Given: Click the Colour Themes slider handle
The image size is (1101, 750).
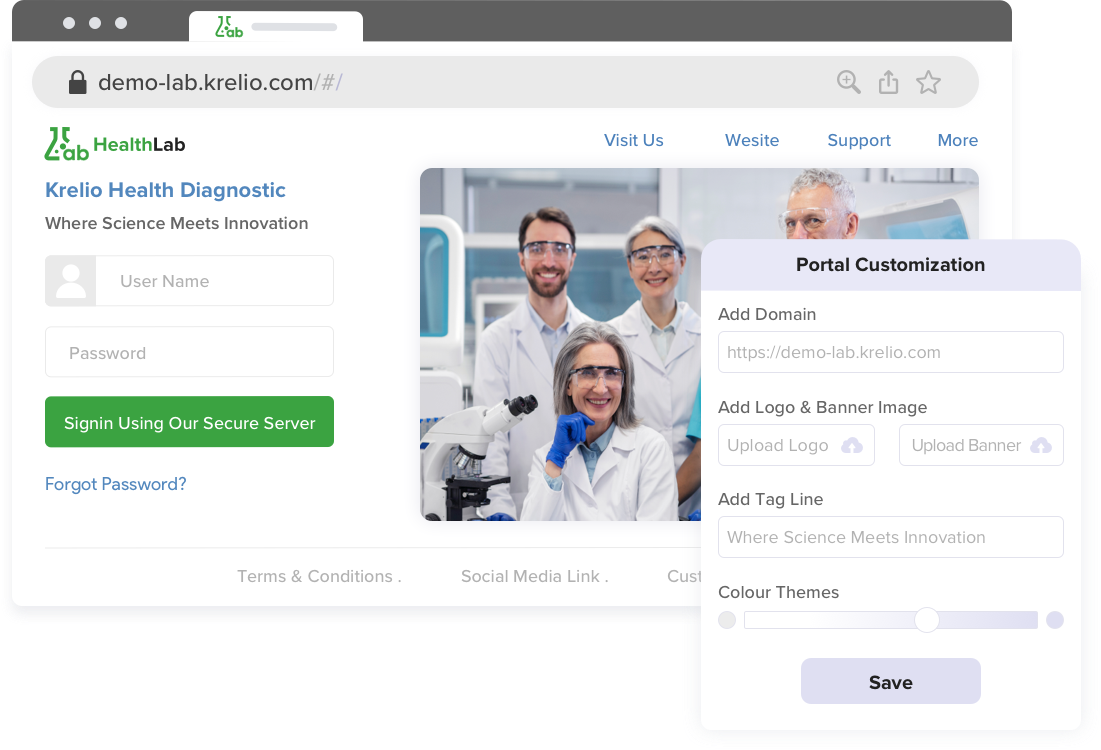Looking at the screenshot, I should click(x=927, y=620).
